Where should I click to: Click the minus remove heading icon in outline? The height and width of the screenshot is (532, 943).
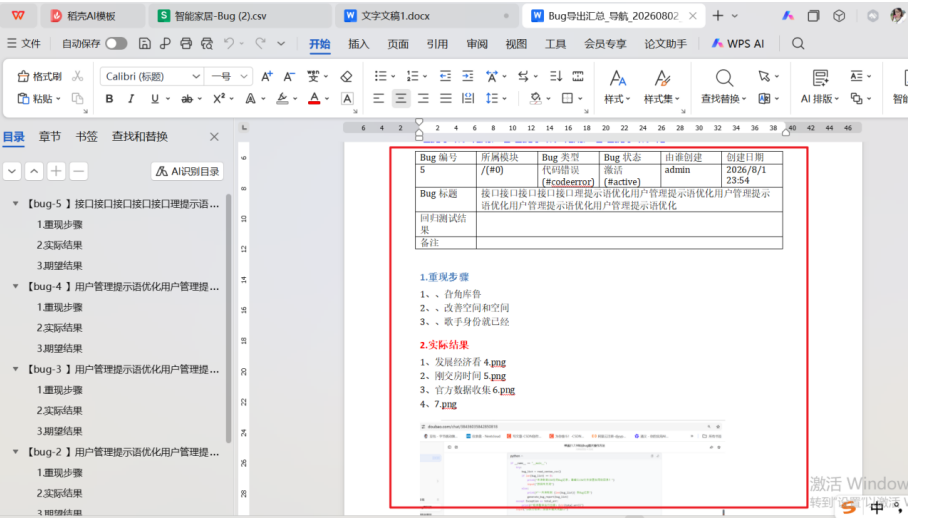pos(78,171)
